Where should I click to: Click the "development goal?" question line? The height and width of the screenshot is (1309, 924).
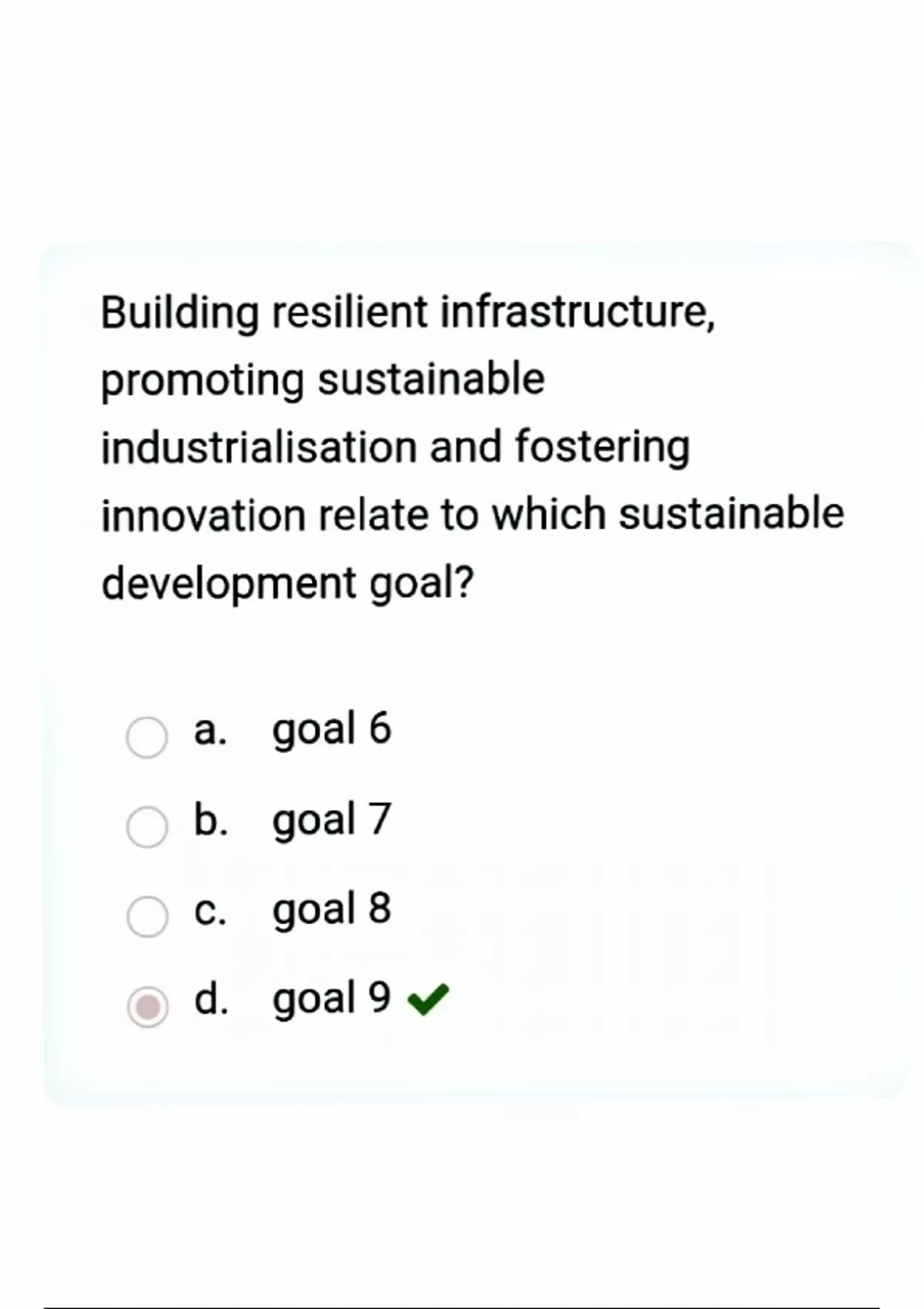pos(288,583)
